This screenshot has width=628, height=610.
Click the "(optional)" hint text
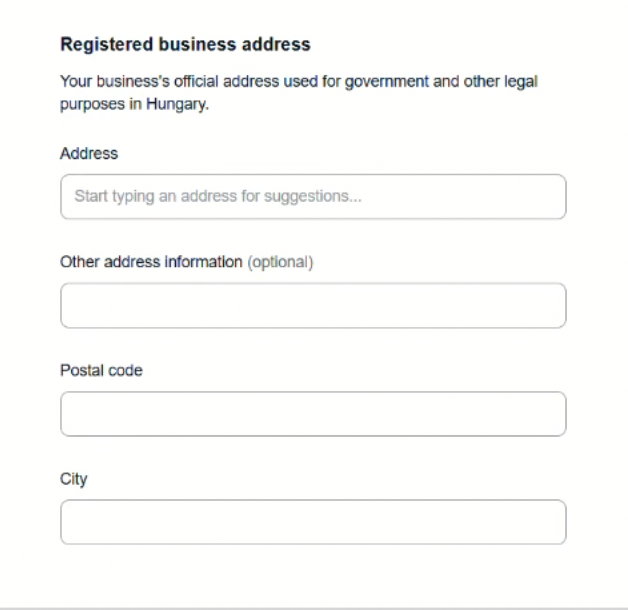280,262
